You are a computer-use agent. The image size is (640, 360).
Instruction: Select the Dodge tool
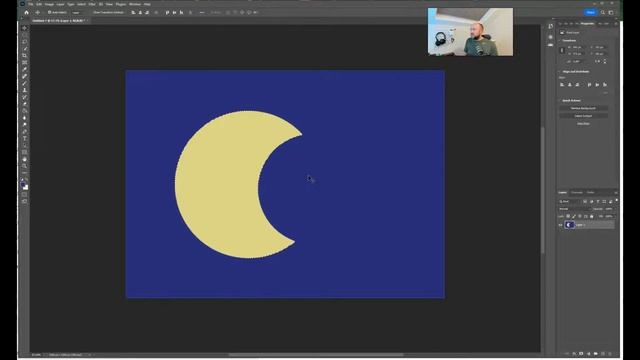(x=24, y=124)
